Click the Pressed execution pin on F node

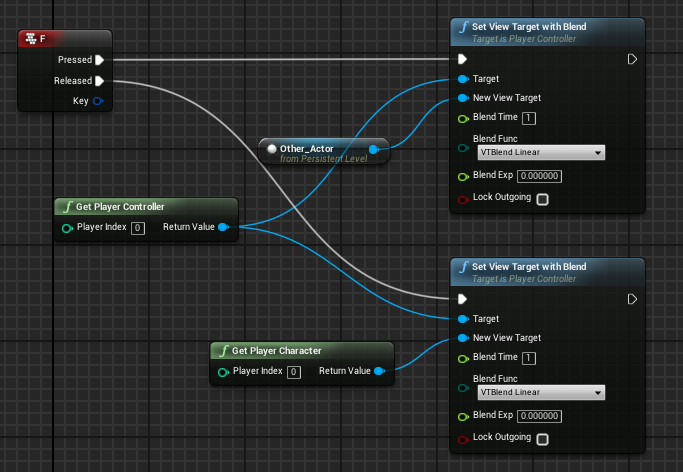[x=99, y=60]
